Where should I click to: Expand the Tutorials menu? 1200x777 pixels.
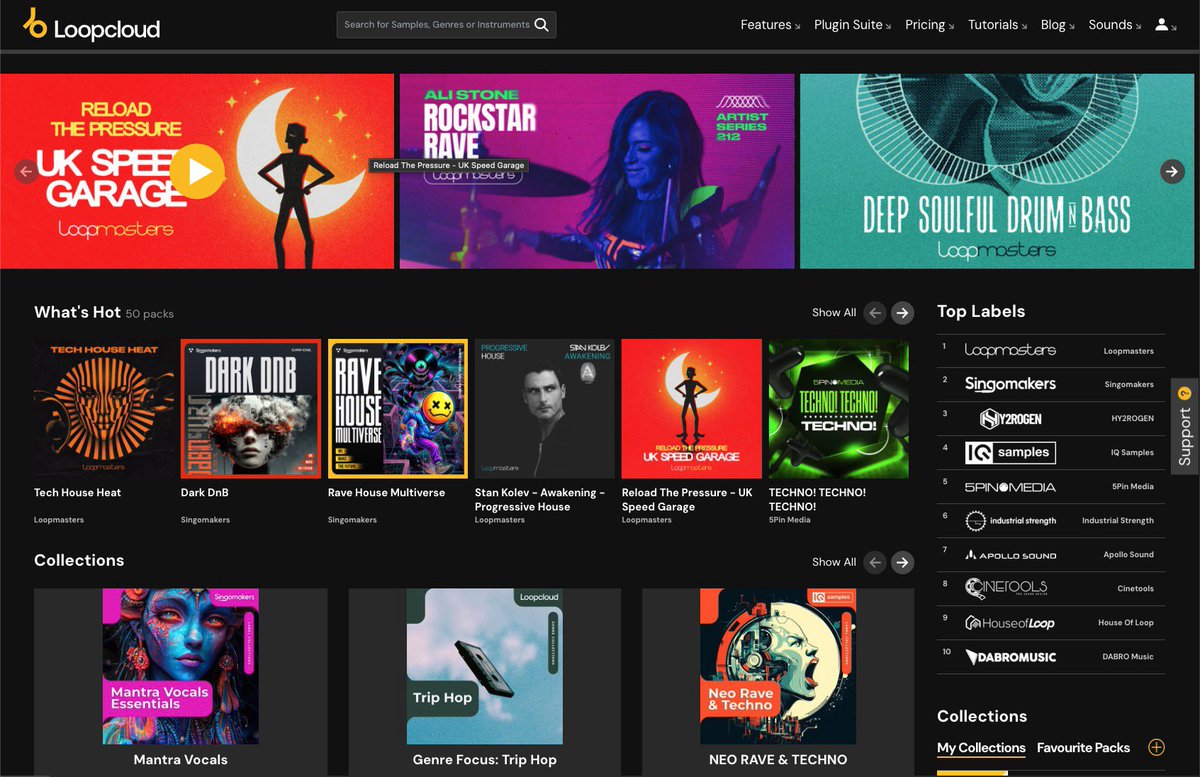point(998,25)
